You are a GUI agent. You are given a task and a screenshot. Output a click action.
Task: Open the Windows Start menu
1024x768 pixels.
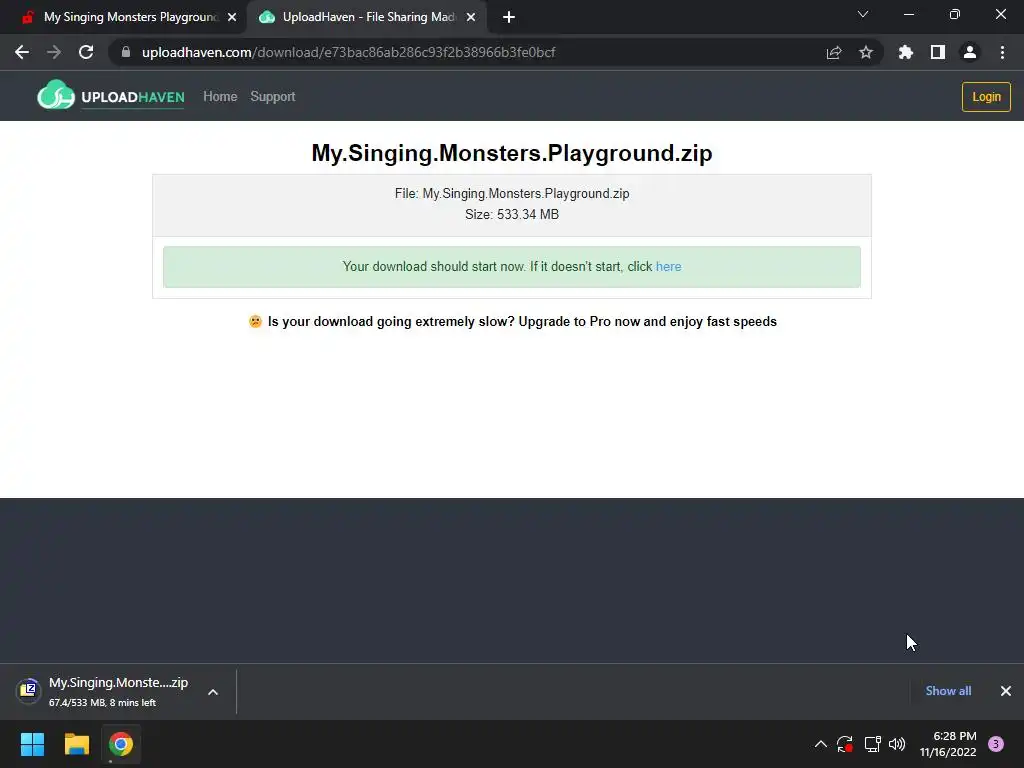pyautogui.click(x=32, y=744)
